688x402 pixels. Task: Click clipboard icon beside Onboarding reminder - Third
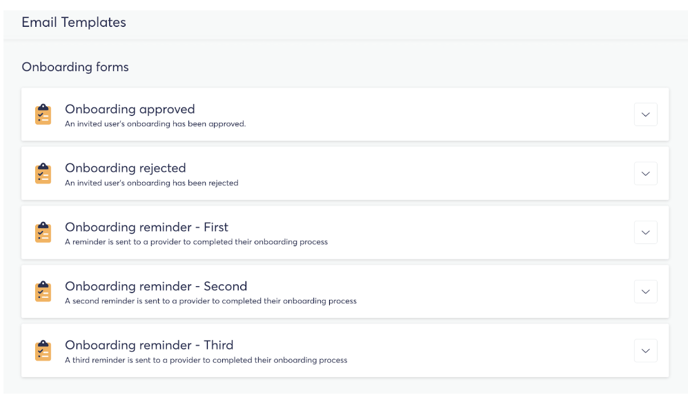coord(43,351)
